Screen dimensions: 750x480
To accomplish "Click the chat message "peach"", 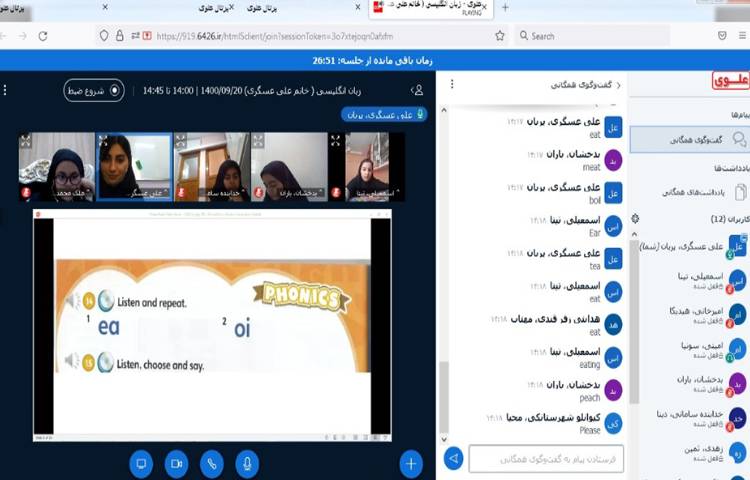I will click(590, 398).
